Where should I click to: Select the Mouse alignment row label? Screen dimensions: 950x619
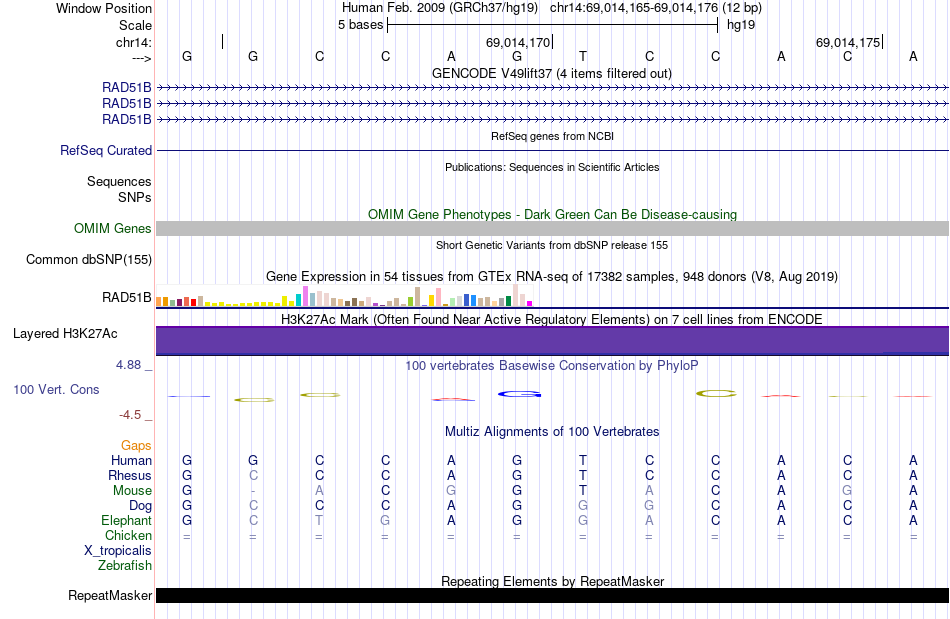click(x=132, y=491)
